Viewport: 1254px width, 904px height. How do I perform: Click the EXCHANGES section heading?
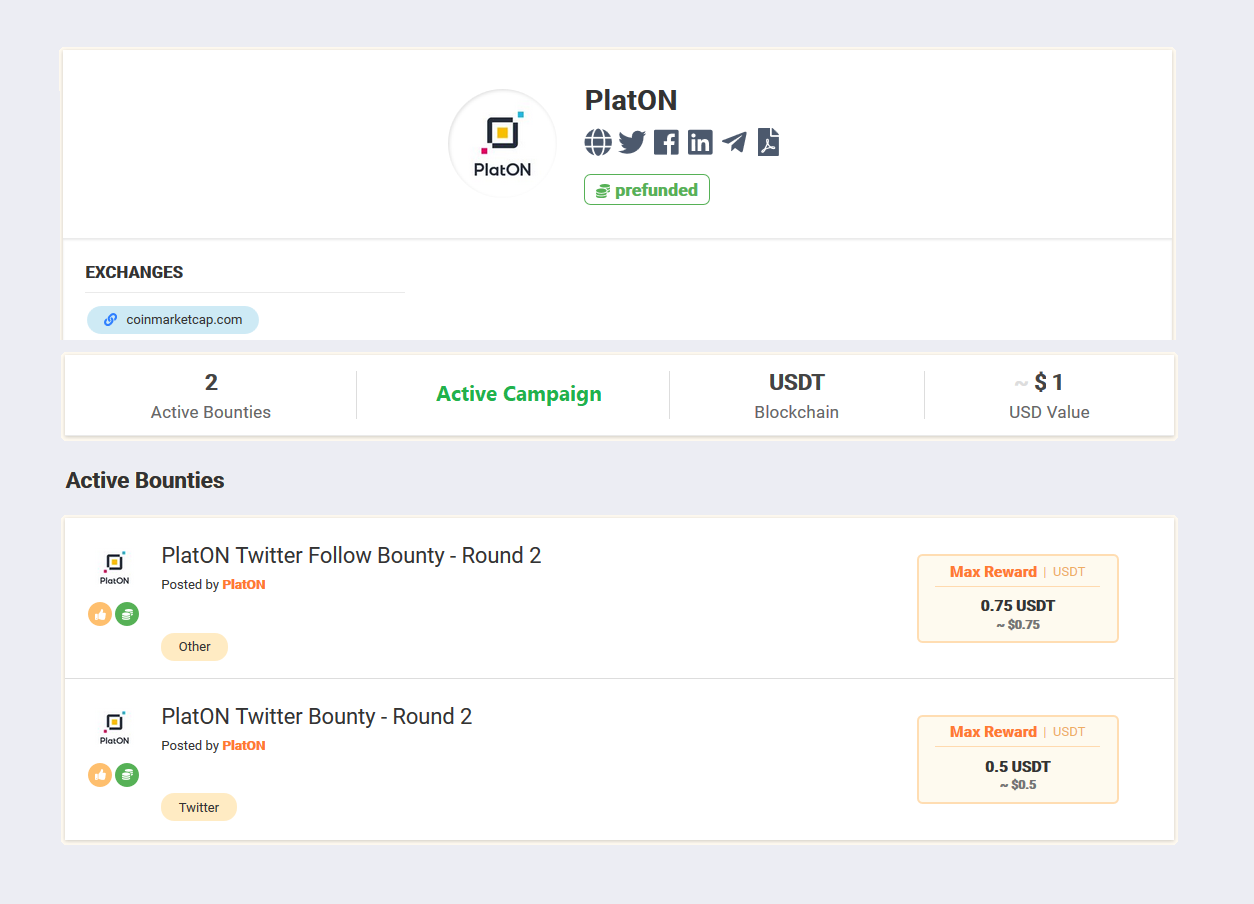pyautogui.click(x=134, y=272)
